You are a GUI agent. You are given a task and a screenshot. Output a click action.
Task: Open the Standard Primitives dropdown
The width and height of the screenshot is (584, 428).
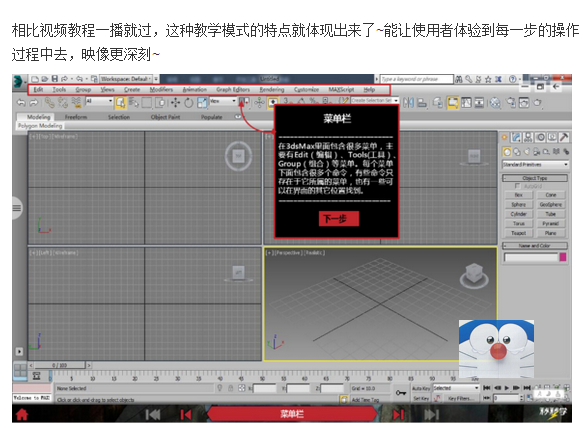point(535,164)
